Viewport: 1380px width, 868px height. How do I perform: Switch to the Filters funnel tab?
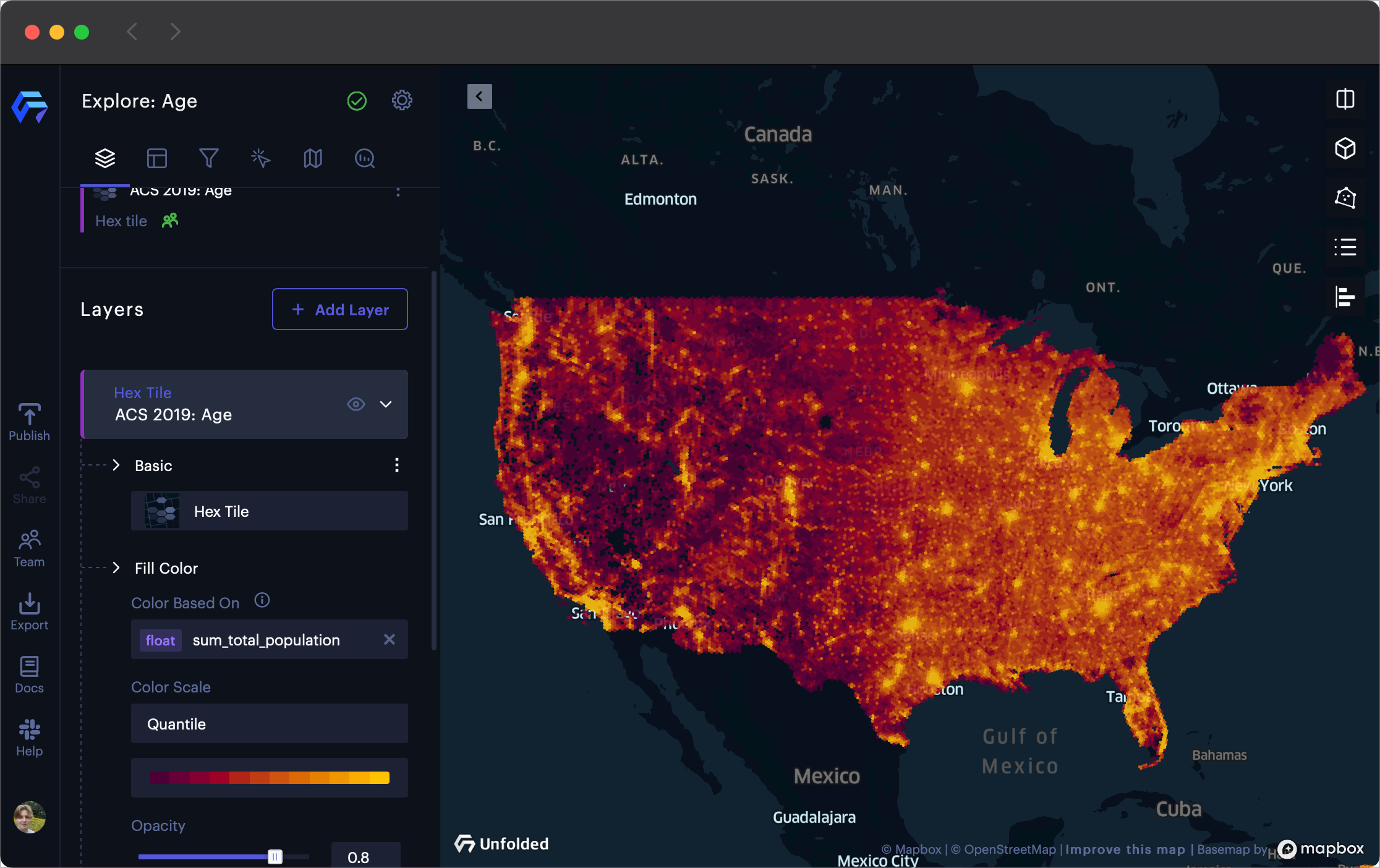coord(208,158)
